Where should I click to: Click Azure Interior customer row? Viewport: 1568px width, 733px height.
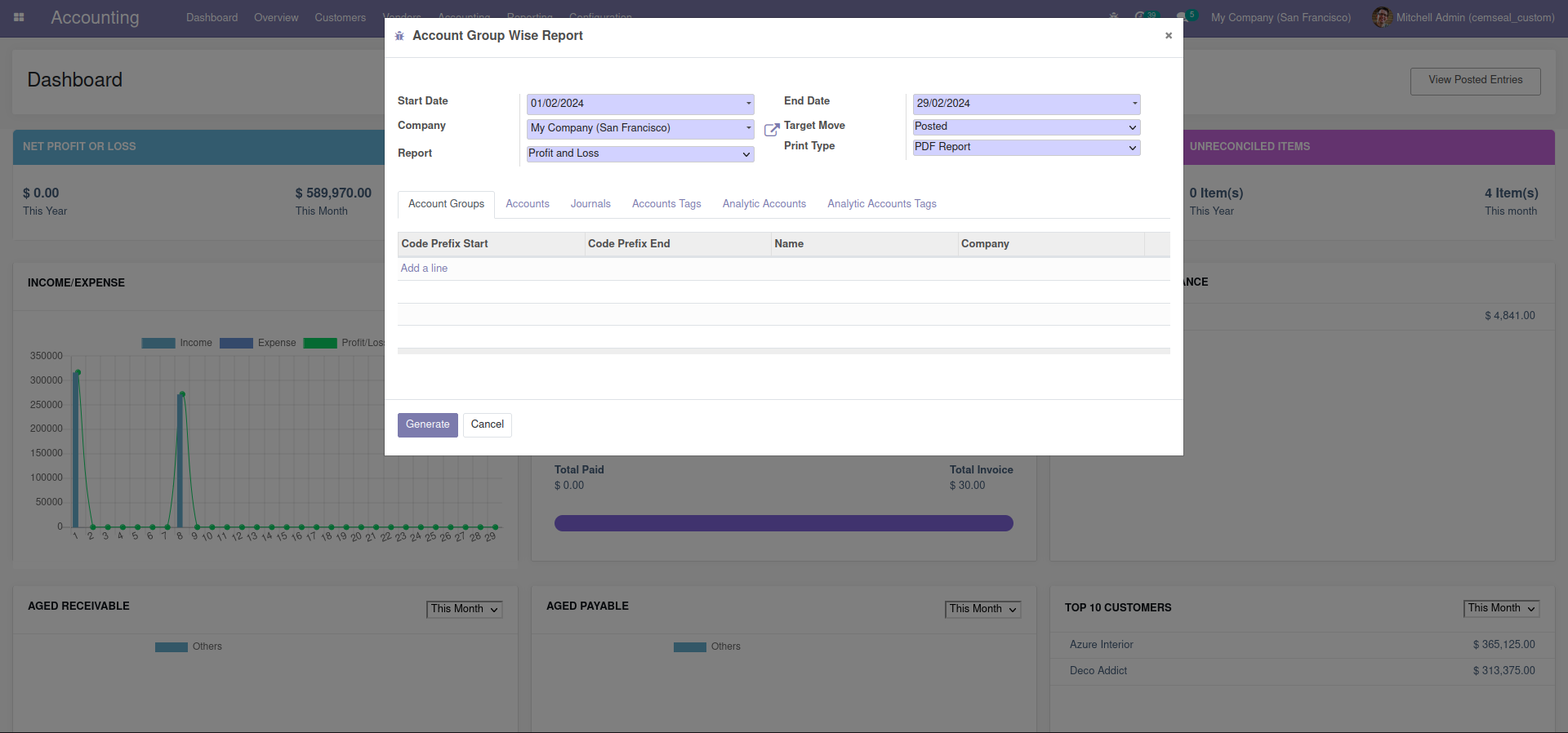(1302, 645)
